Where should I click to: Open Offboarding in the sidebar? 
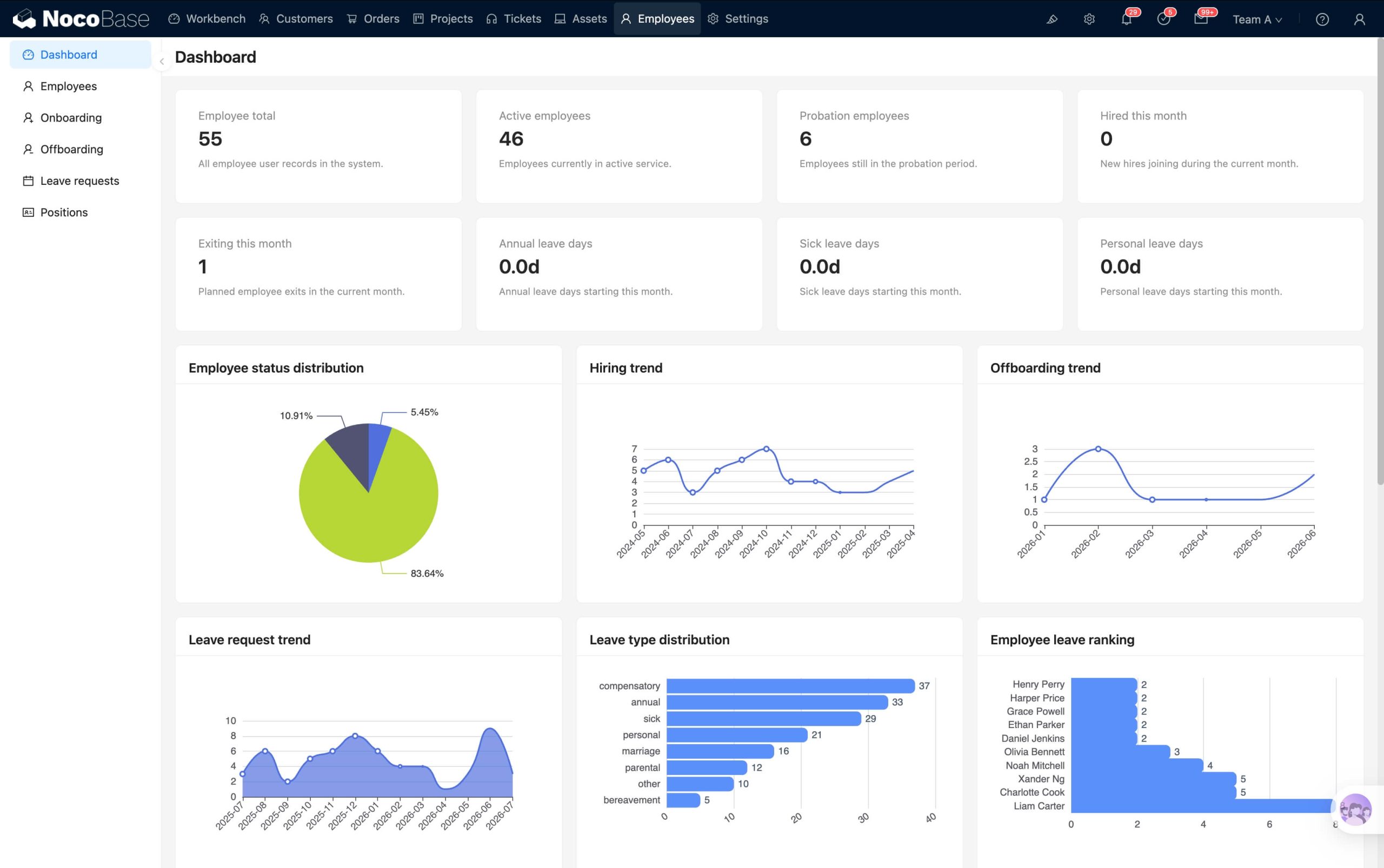81,149
